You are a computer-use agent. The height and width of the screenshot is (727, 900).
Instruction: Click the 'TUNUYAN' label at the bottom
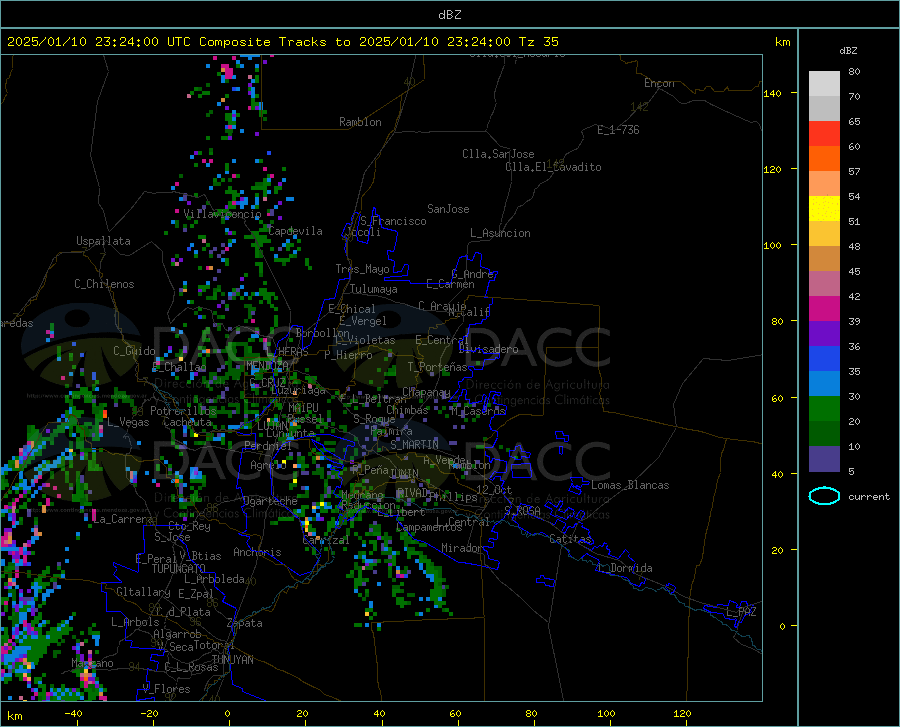232,660
